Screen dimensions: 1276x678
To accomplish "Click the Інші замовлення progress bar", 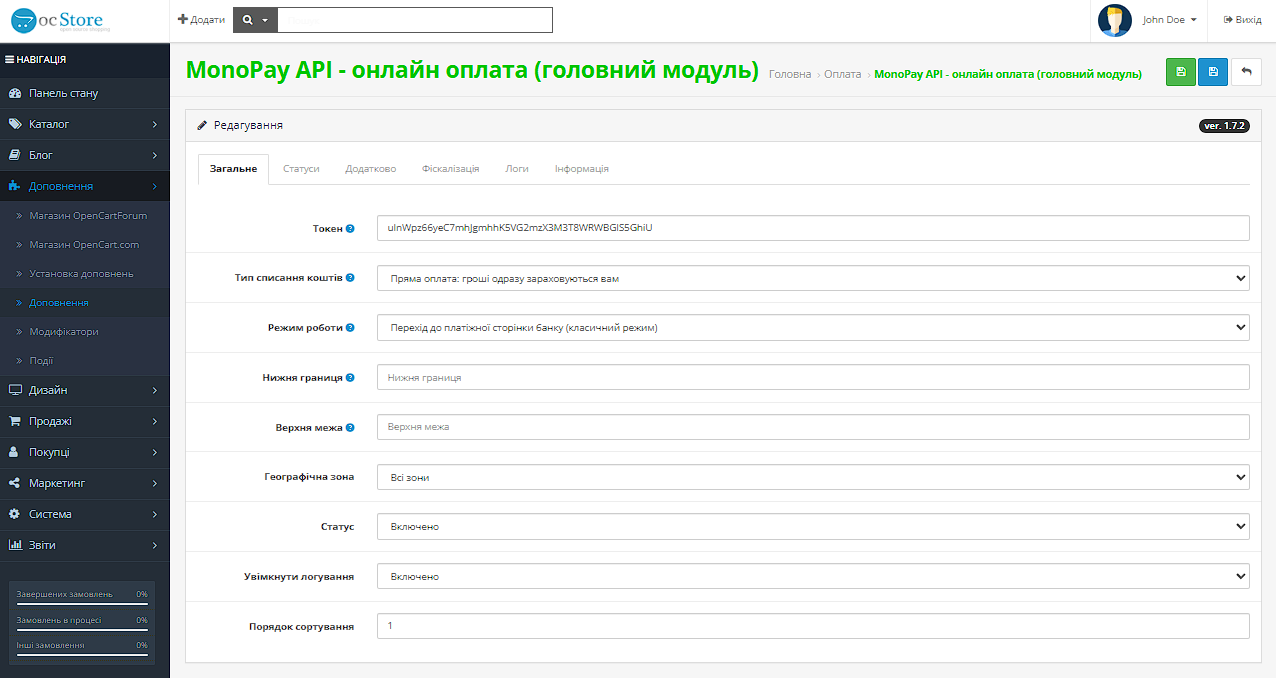I will 82,655.
